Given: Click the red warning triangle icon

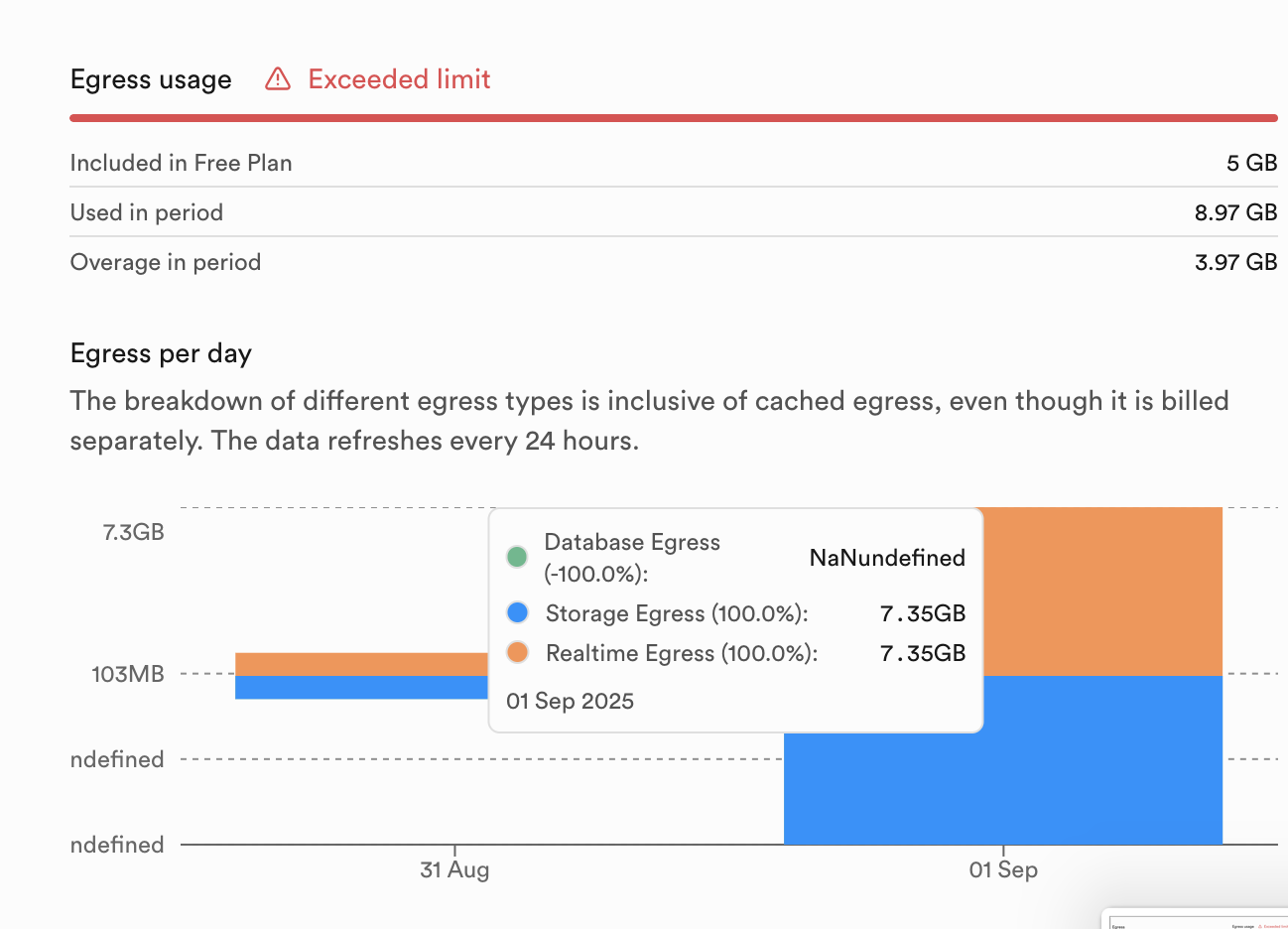Looking at the screenshot, I should (278, 79).
